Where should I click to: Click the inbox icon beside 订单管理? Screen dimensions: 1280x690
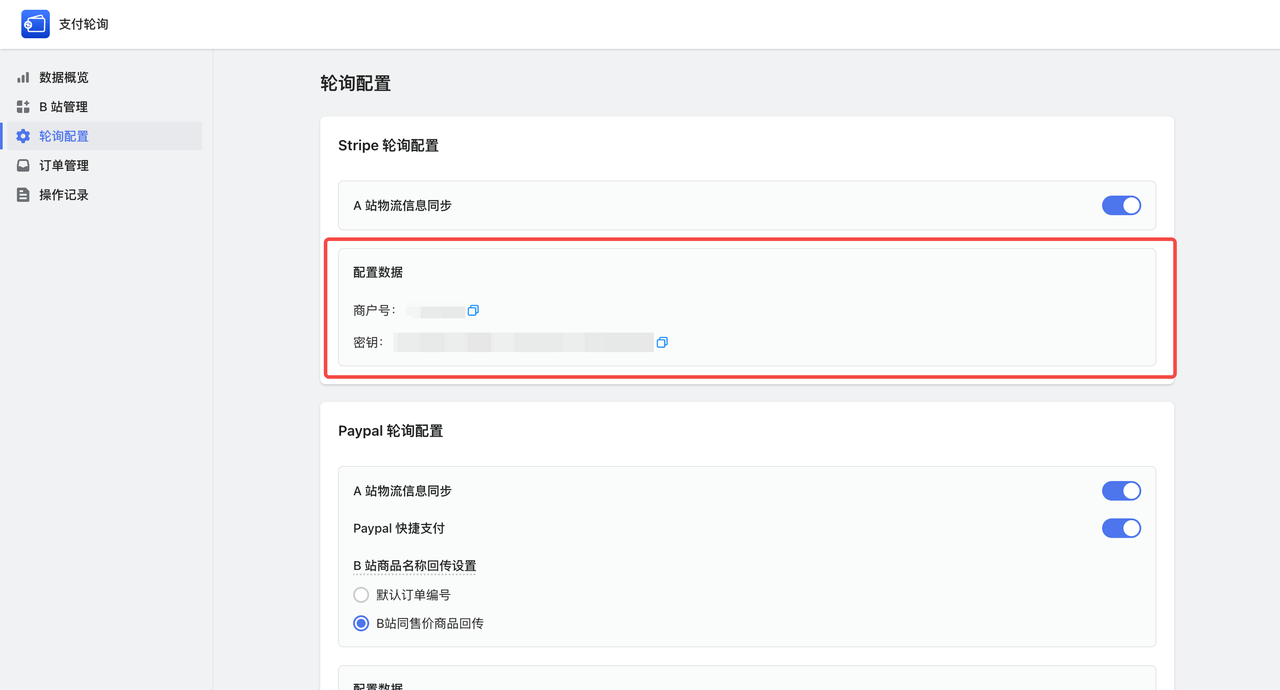coord(23,166)
